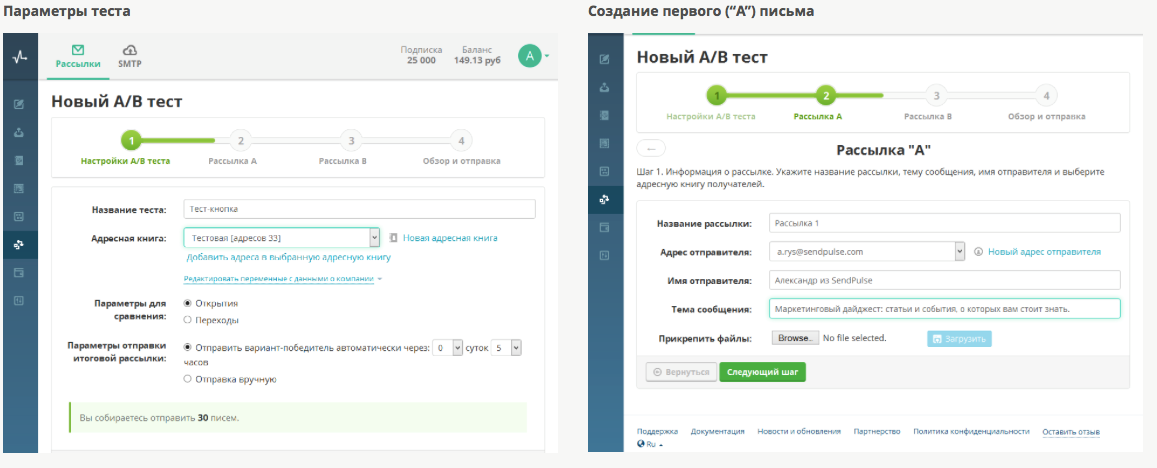Click the icon beside Новая адресная книга
Screen dimensions: 1157x468
pyautogui.click(x=393, y=238)
